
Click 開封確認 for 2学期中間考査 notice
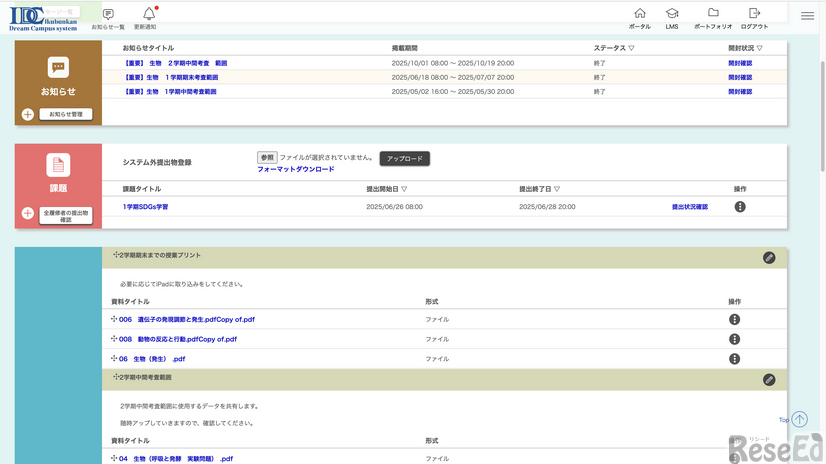tap(740, 63)
